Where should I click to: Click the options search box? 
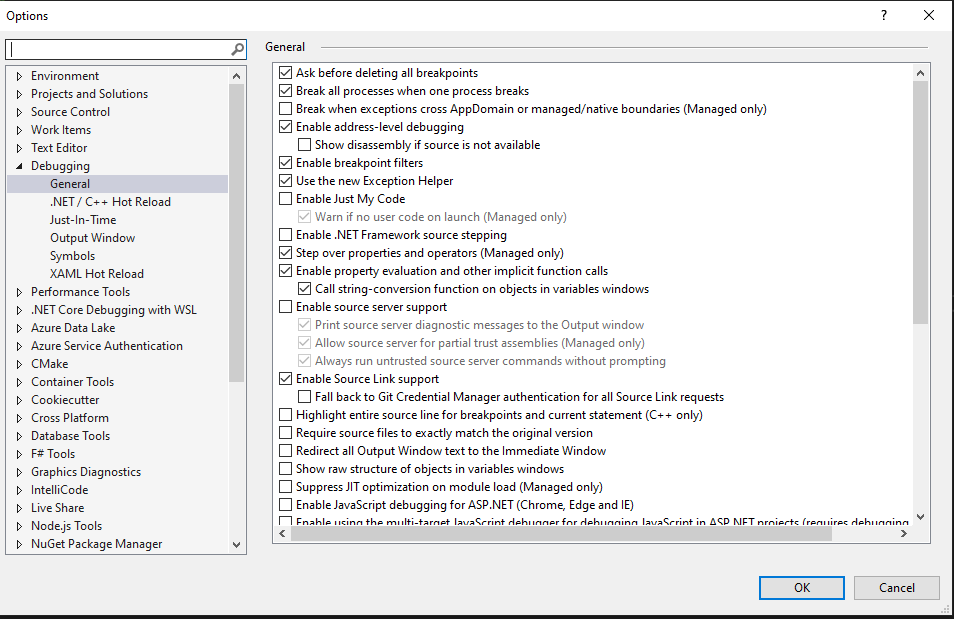click(118, 49)
